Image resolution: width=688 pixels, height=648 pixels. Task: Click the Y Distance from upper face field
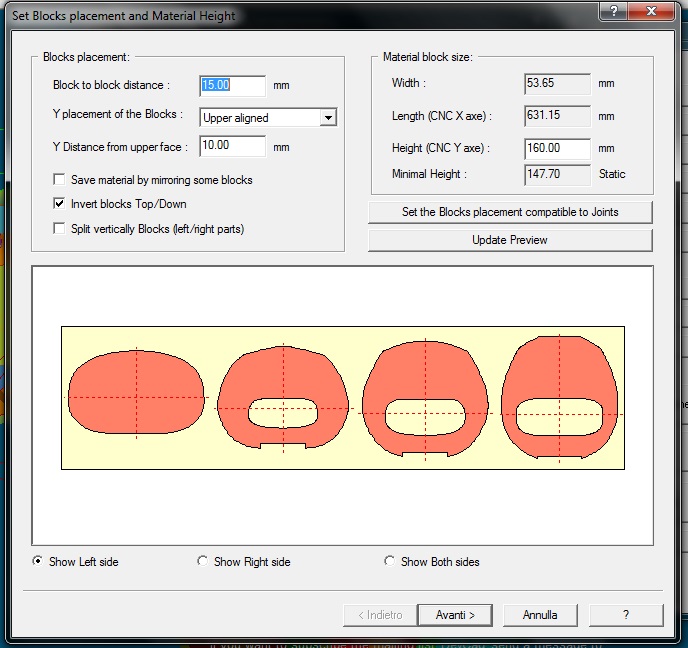pos(232,147)
